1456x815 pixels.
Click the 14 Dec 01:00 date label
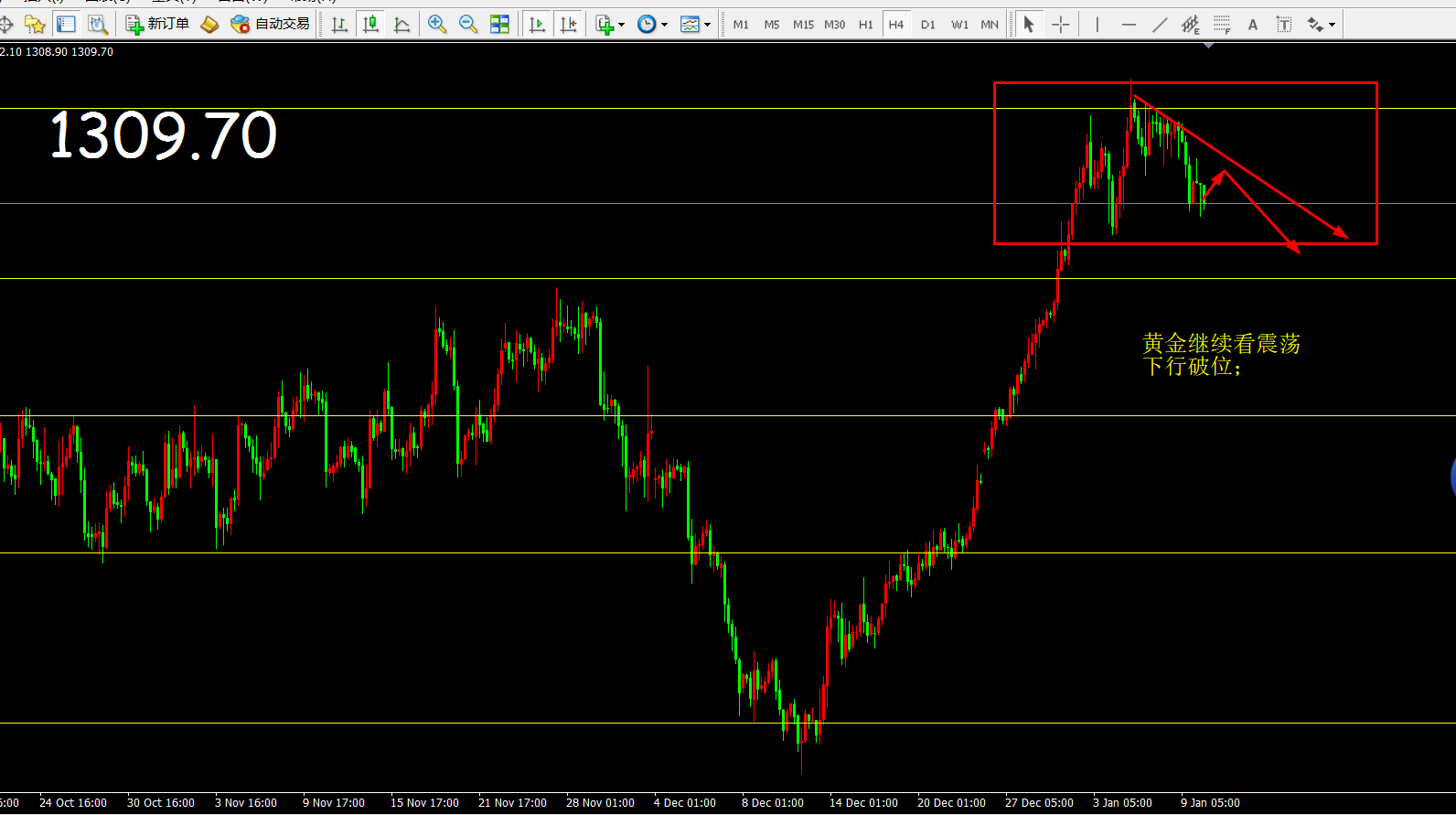[x=863, y=803]
